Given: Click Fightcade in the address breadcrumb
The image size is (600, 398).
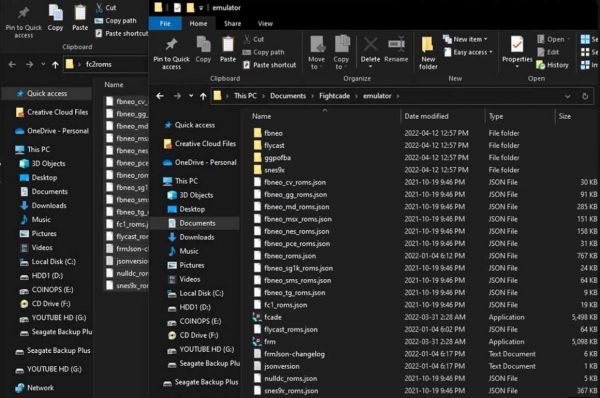Looking at the screenshot, I should [334, 96].
